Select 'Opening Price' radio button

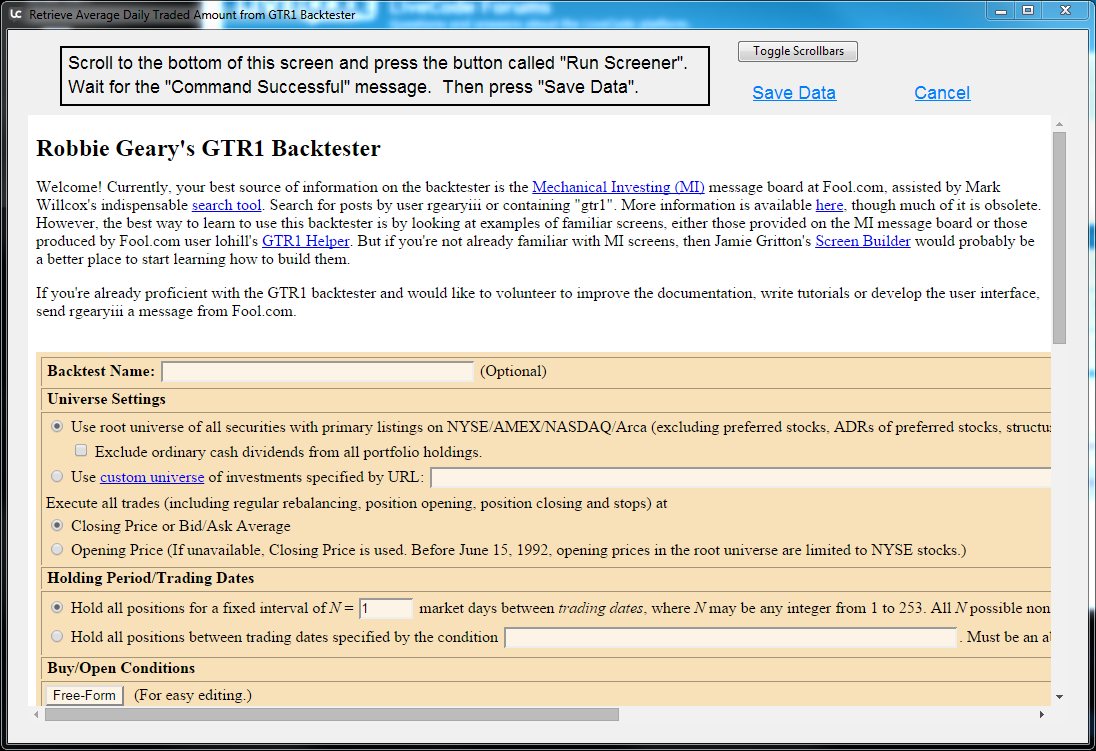[57, 550]
